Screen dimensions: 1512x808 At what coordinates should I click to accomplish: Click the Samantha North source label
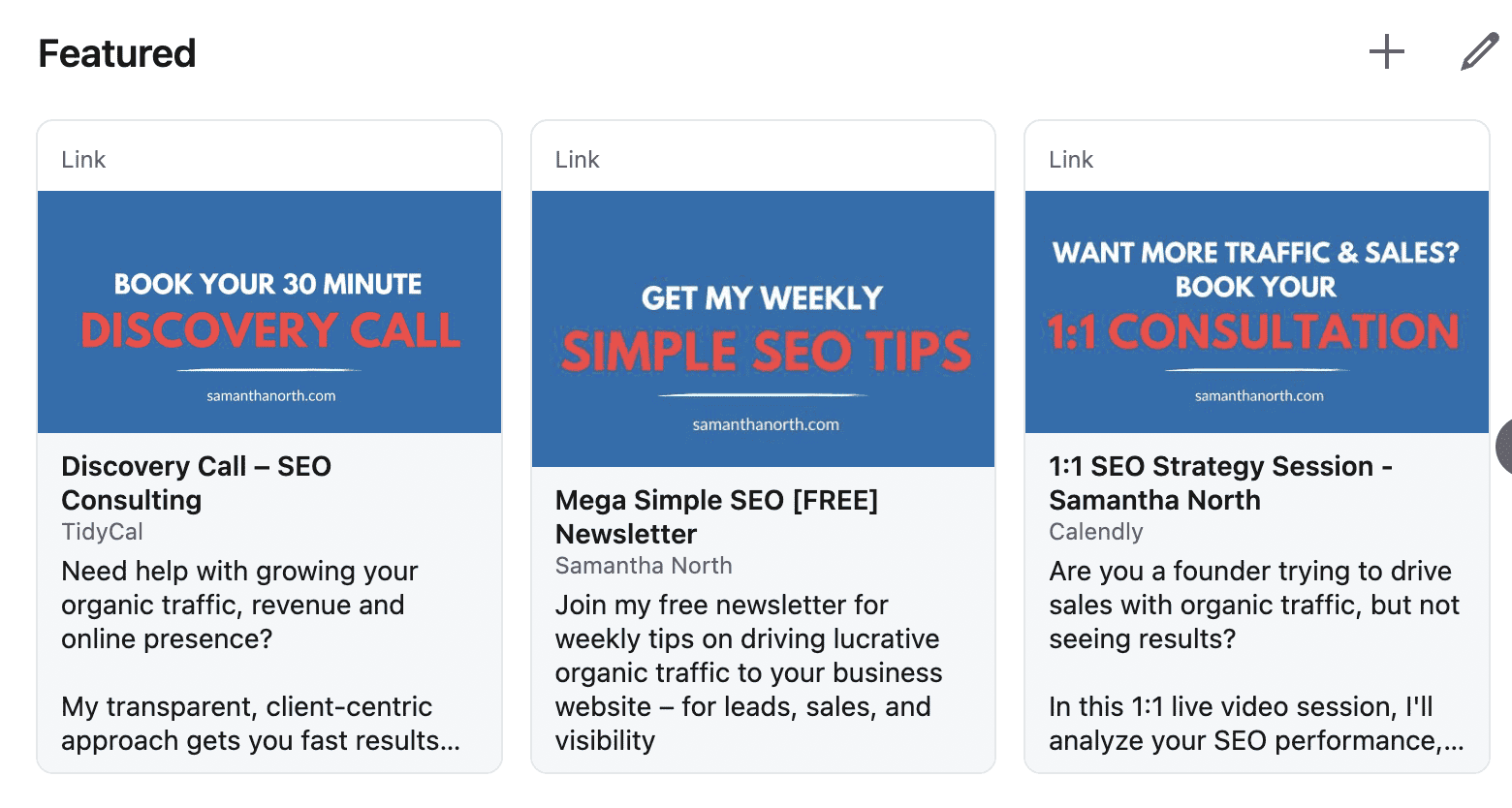click(643, 565)
